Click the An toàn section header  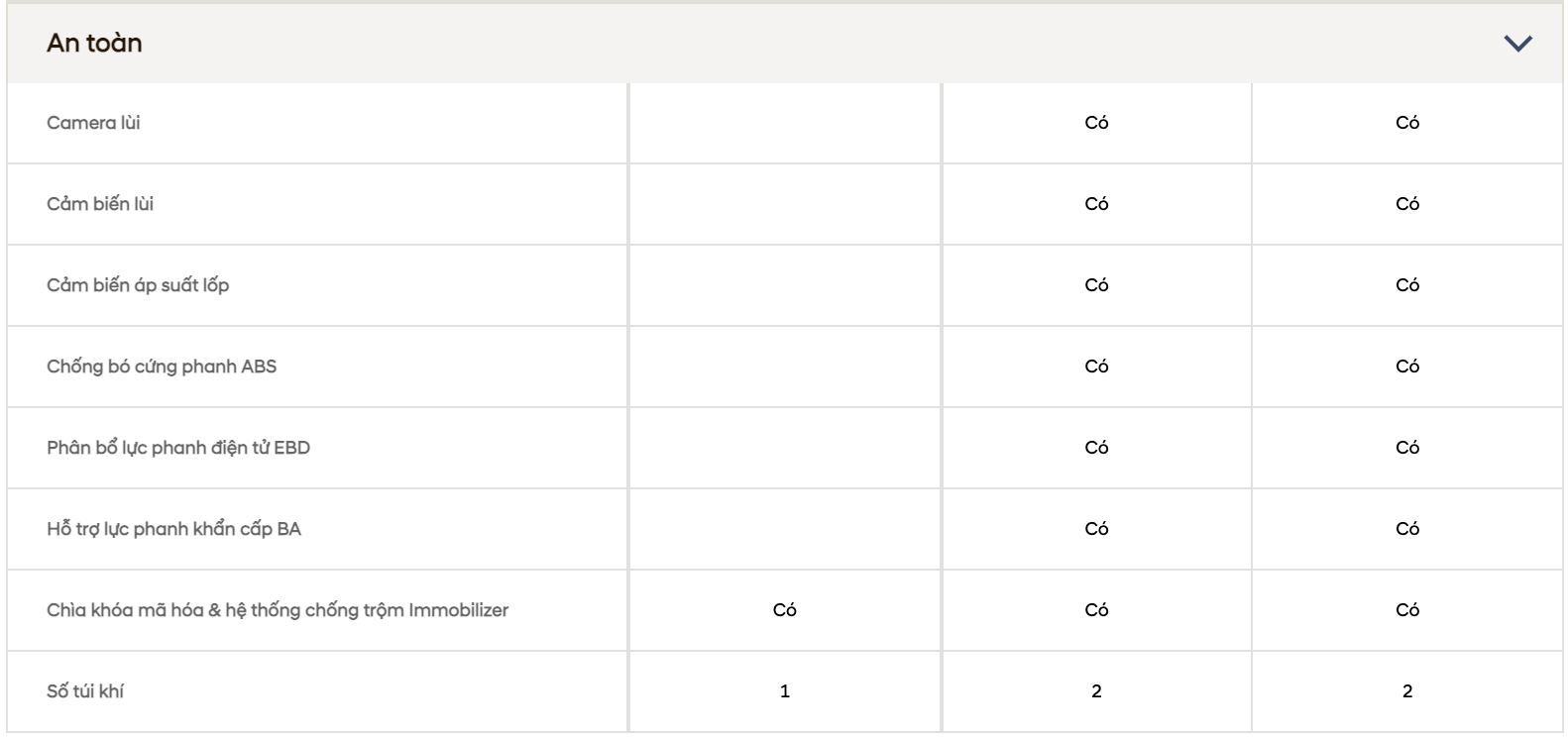(784, 44)
